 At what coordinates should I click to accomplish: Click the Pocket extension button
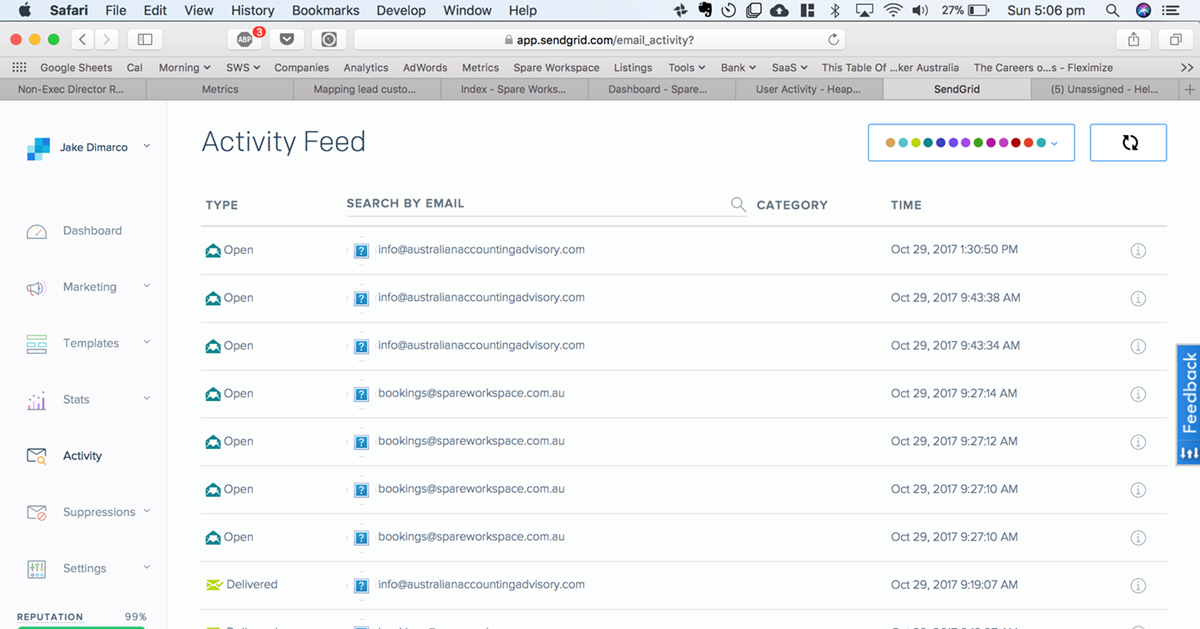tap(287, 39)
